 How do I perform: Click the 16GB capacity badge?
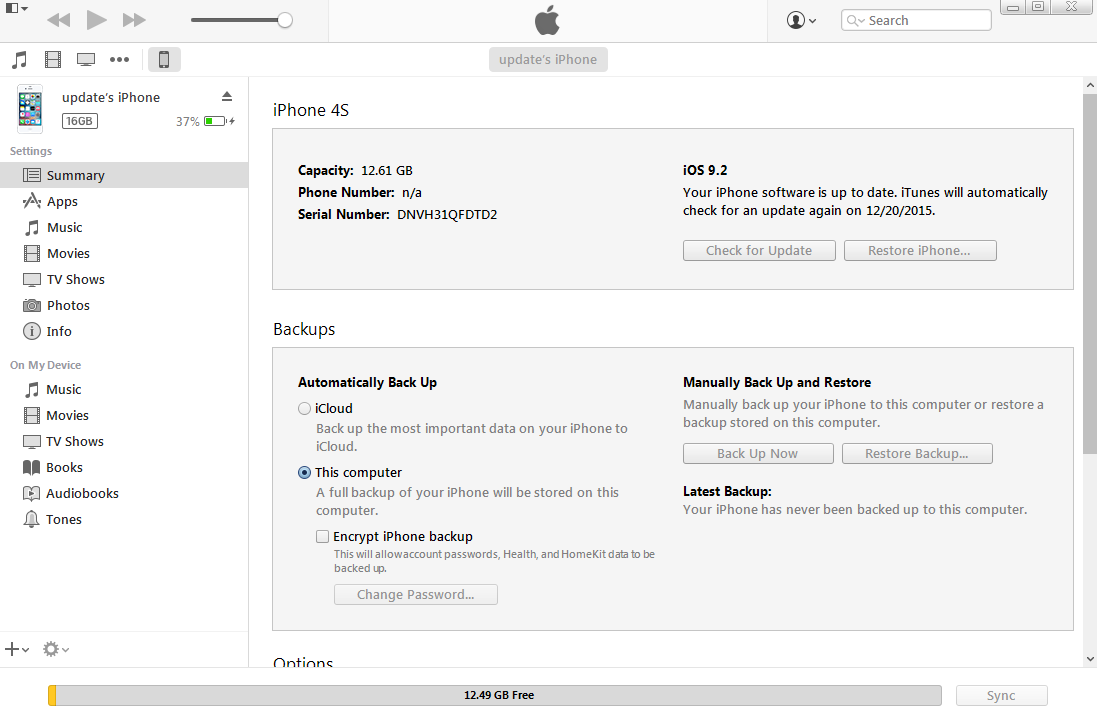click(x=80, y=121)
